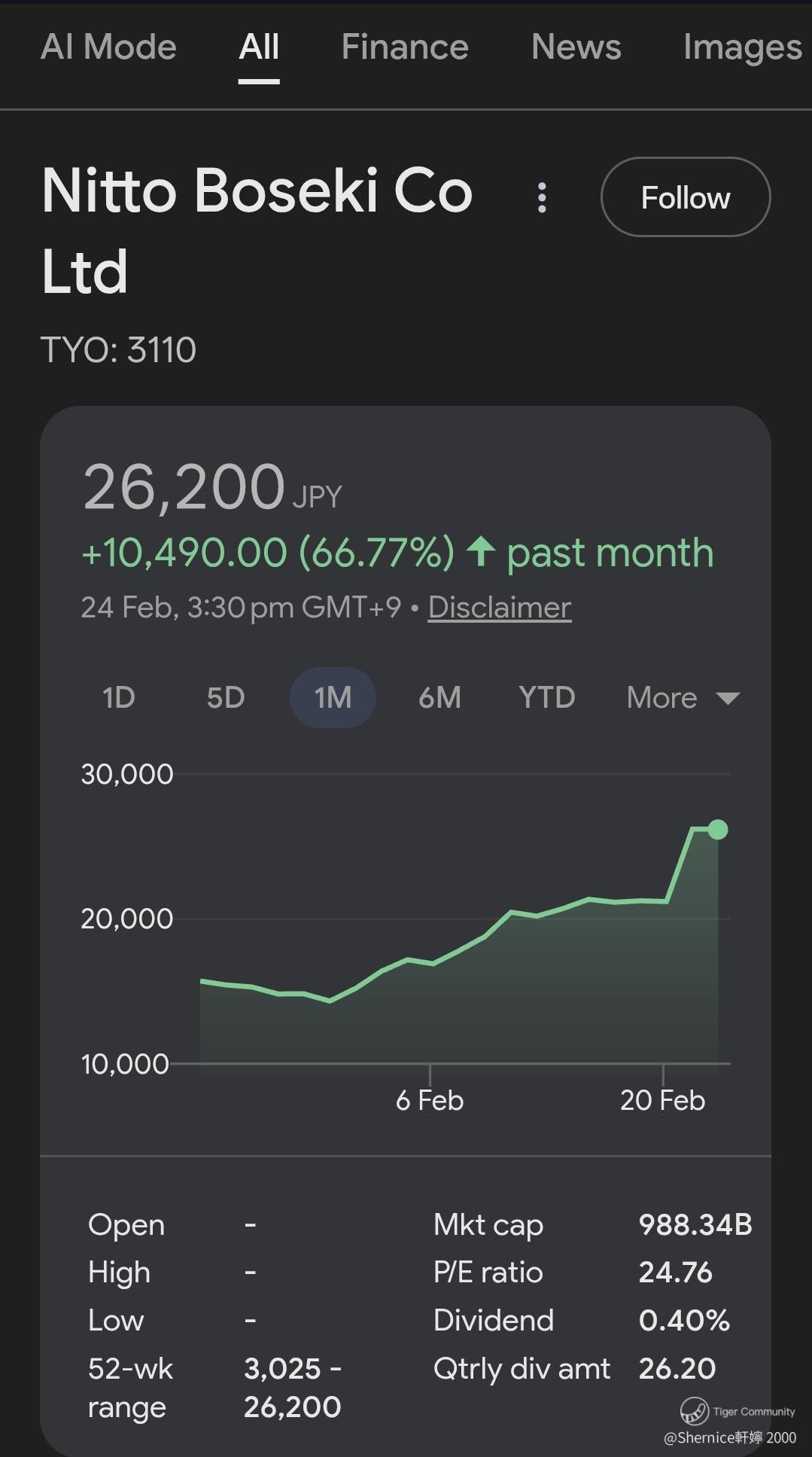Click the Nitto Boseki Co Ltd title
Screen dimensions: 812x1457
[x=257, y=230]
